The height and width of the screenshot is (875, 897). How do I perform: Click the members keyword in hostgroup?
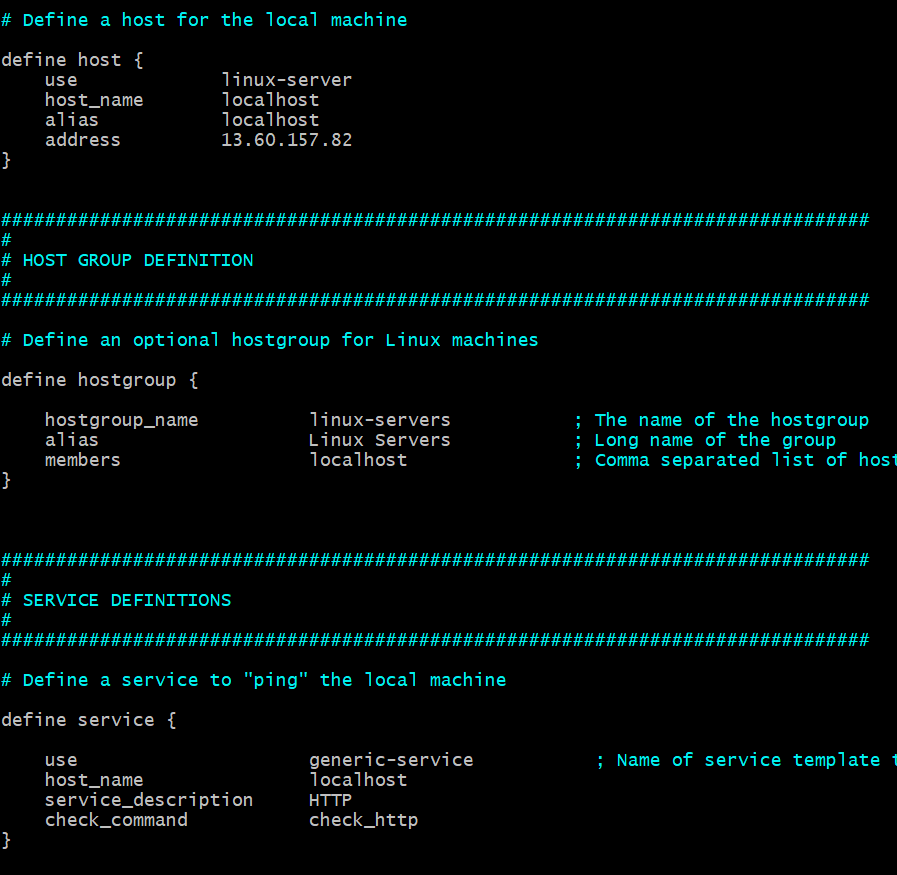[x=82, y=460]
